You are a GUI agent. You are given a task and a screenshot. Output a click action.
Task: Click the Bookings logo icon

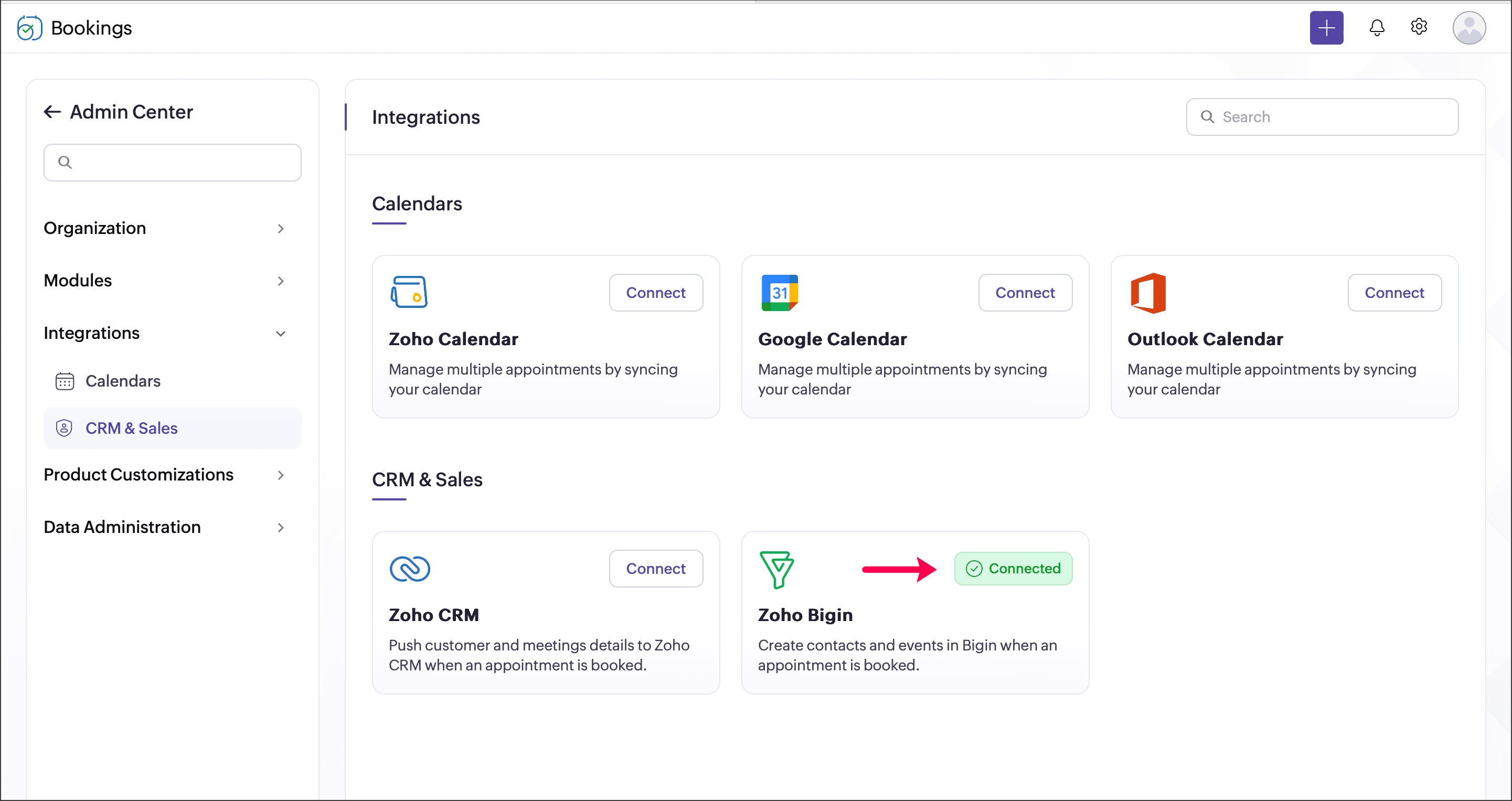[29, 28]
